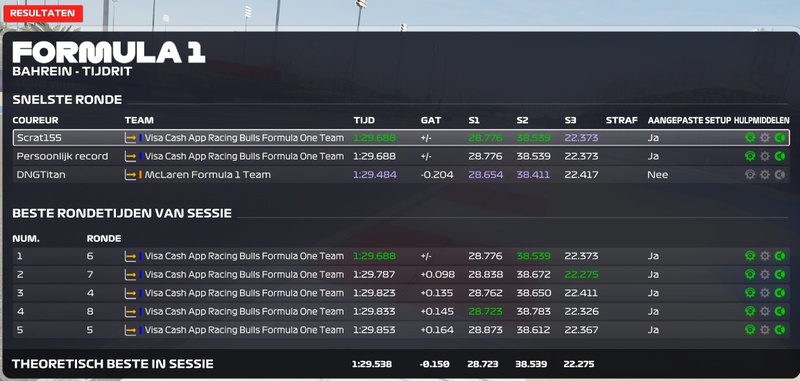Viewport: 800px width, 381px height.
Task: Click traction assist icon in the 1:29.853 lap row
Action: pos(749,330)
